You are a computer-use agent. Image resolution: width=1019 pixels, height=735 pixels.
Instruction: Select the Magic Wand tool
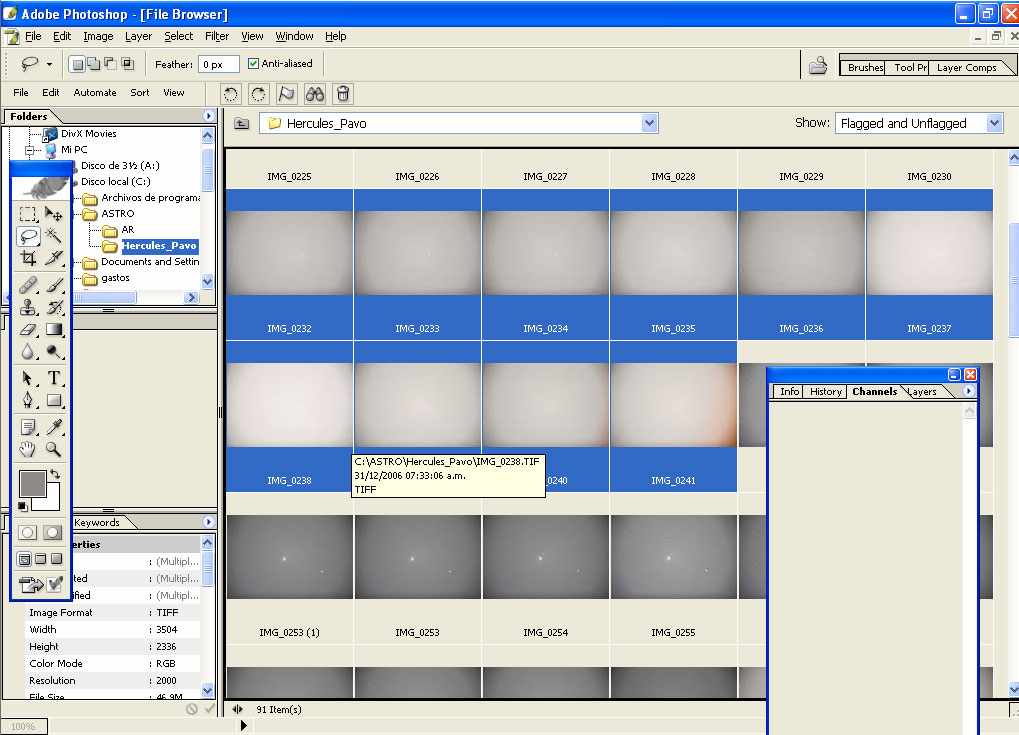pos(54,236)
